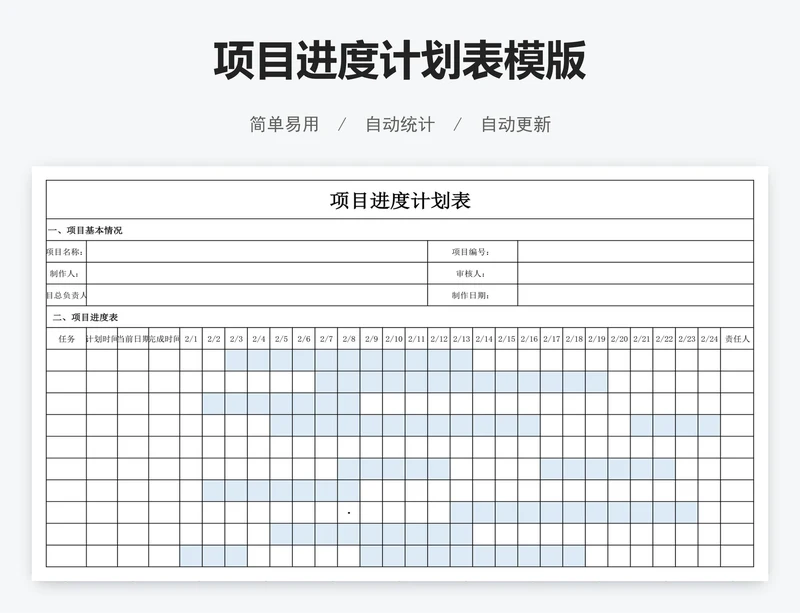Click the 自动统计 feature label

pos(400,125)
